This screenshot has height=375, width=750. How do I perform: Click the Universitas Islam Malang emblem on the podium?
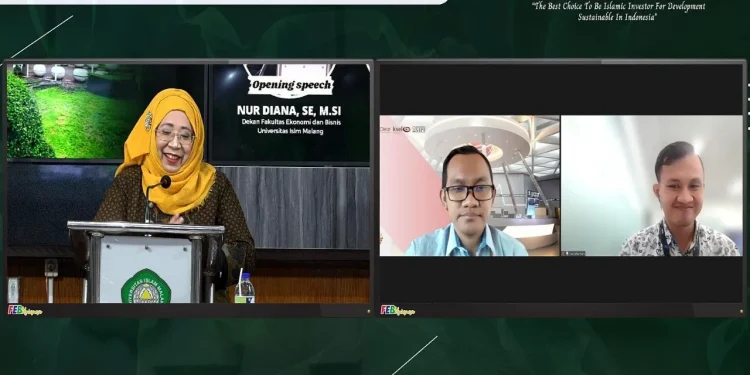point(146,287)
